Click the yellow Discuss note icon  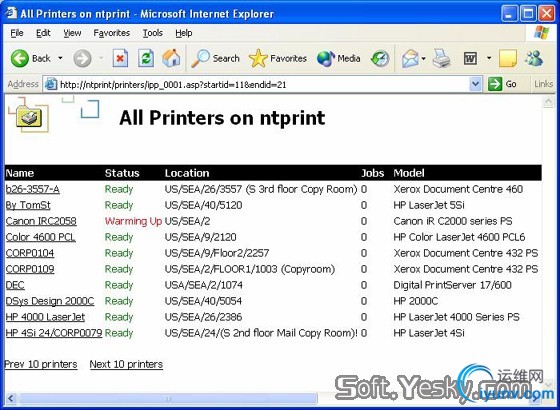coord(508,59)
